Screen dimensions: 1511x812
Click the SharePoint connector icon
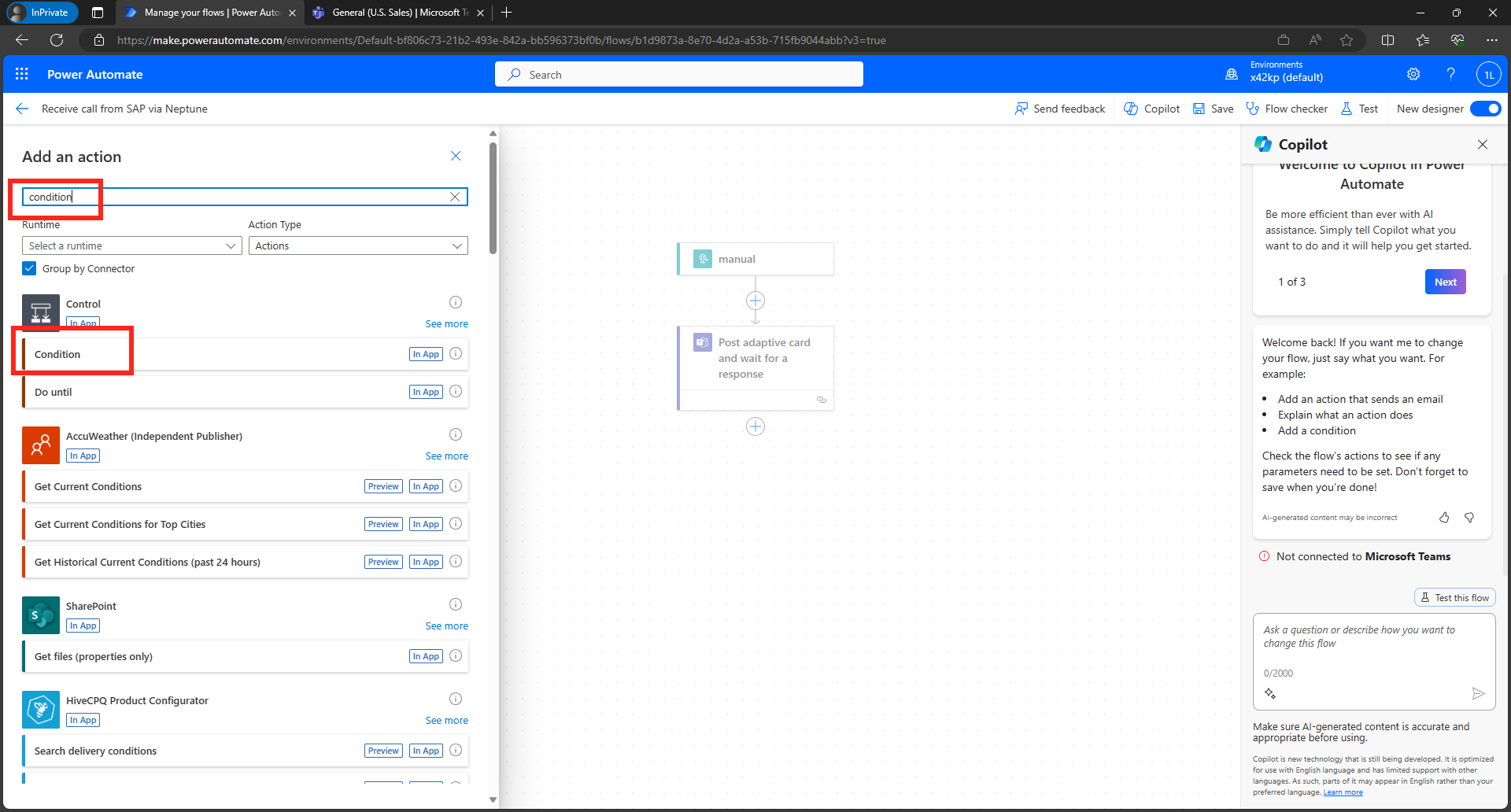(41, 615)
